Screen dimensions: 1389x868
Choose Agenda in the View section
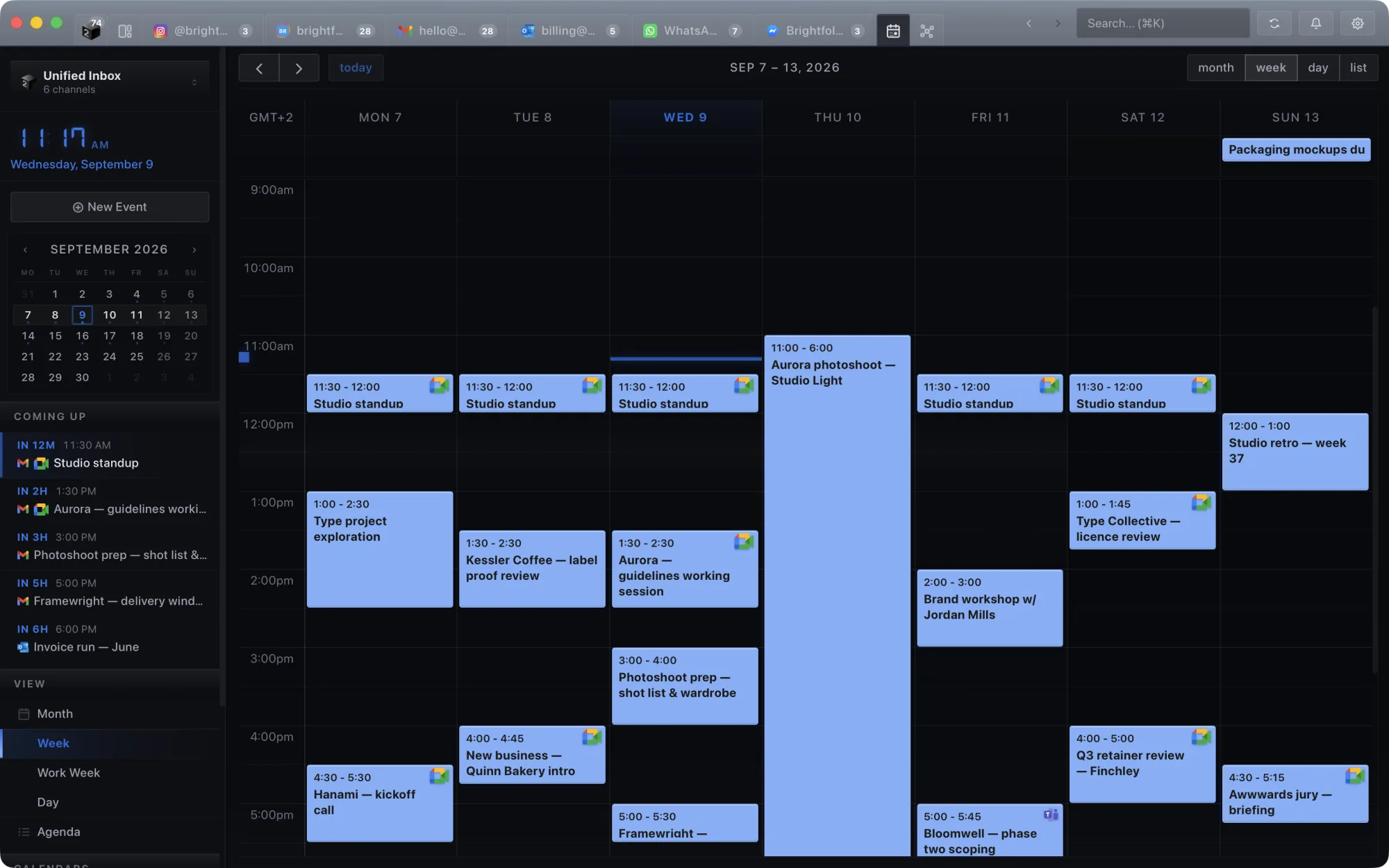pos(110,832)
